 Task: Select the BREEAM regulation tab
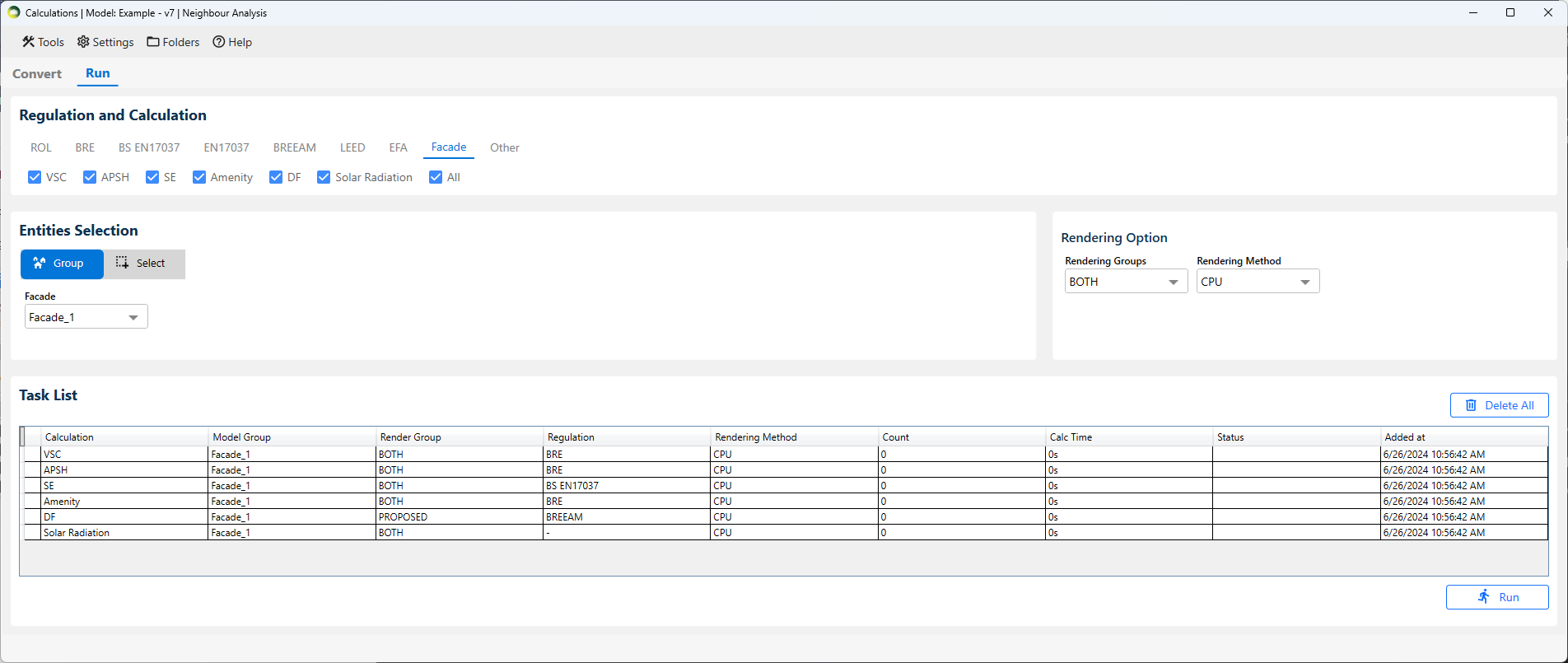click(295, 147)
